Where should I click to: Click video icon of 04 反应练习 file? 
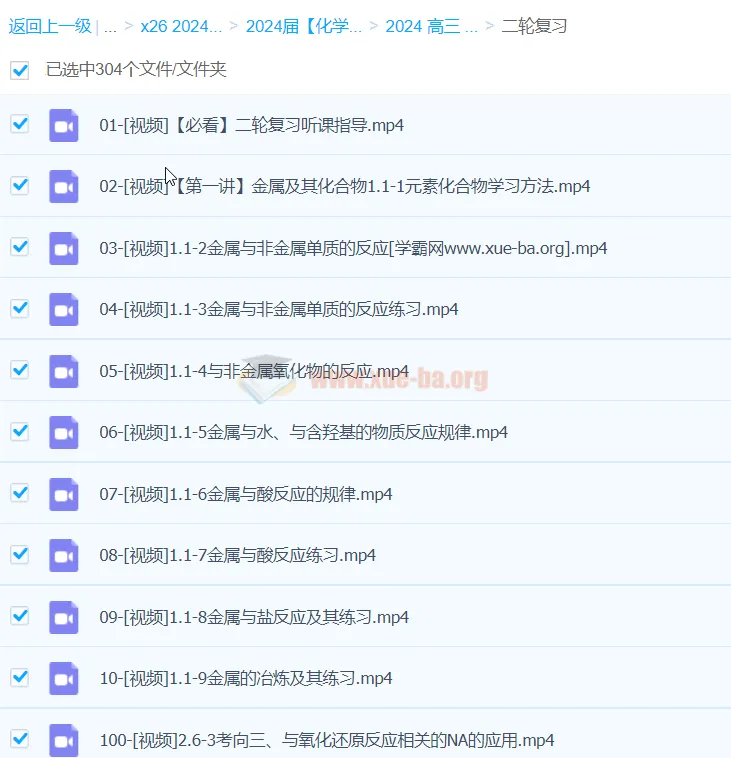(64, 309)
